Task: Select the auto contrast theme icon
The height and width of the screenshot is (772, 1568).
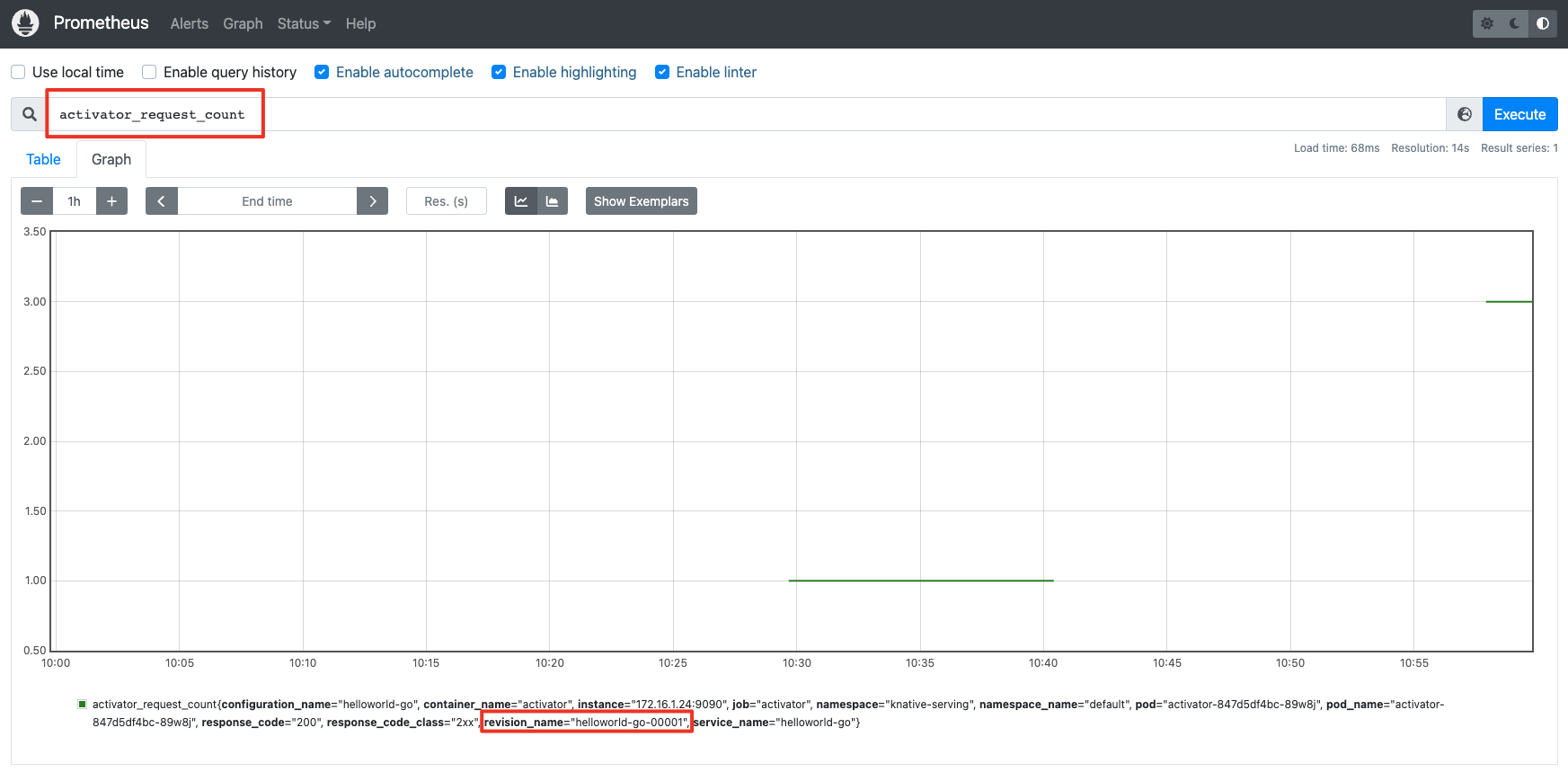Action: 1543,23
